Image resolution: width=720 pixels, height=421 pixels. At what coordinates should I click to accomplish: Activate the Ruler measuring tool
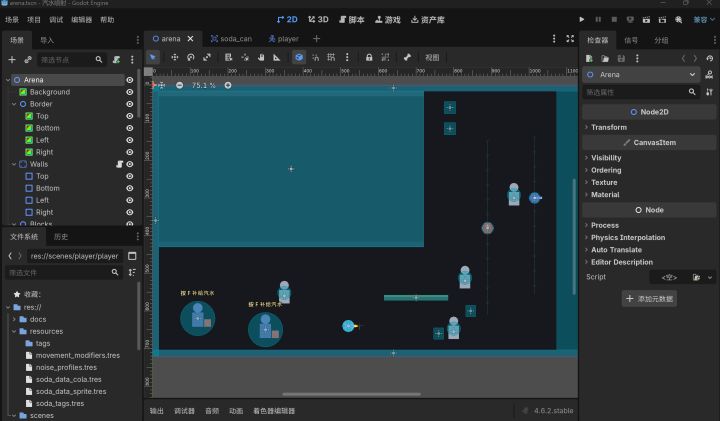276,57
